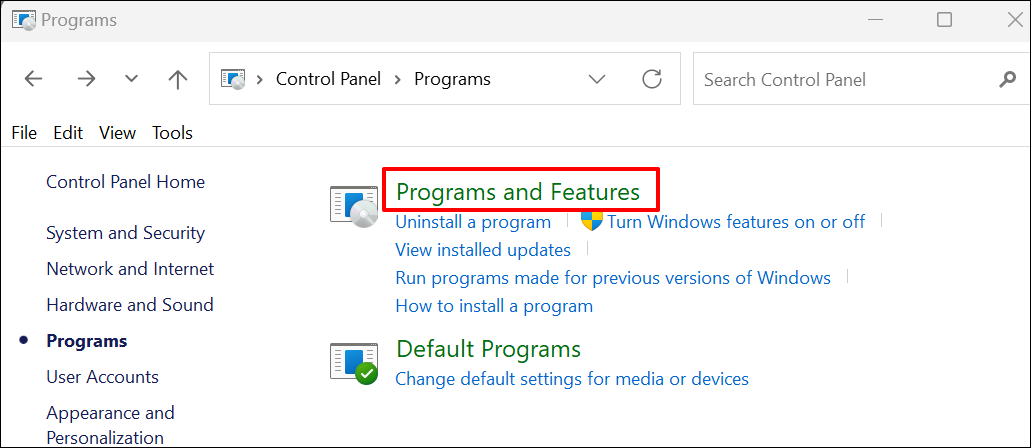Refresh the Control Panel view
1031x448 pixels.
(x=652, y=79)
